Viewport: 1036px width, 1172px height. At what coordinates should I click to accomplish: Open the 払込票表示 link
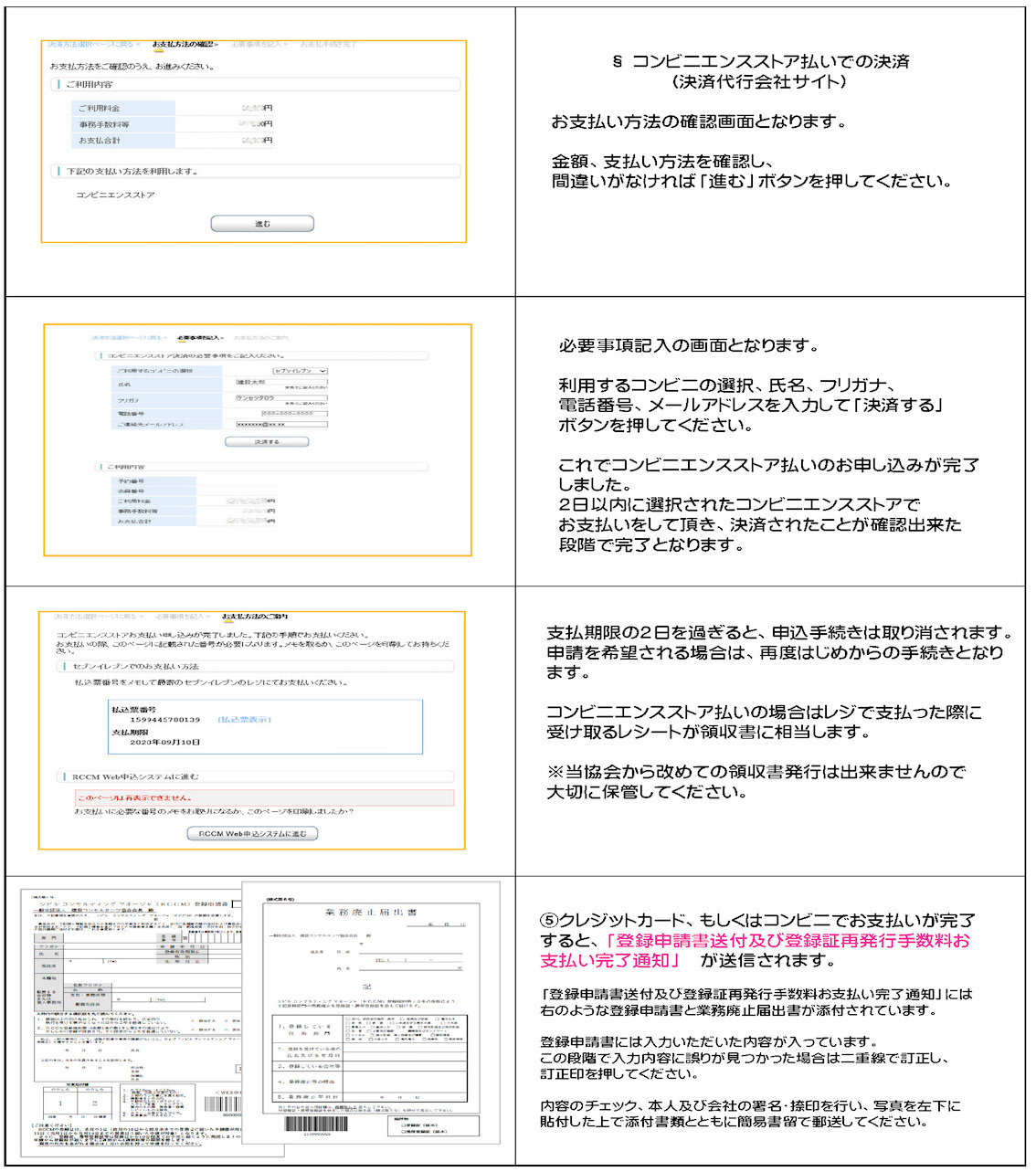coord(244,720)
